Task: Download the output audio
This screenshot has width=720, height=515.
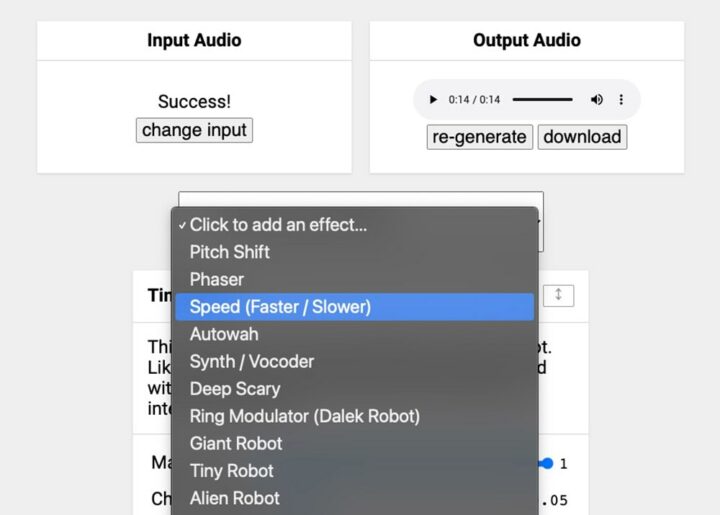Action: (x=582, y=137)
